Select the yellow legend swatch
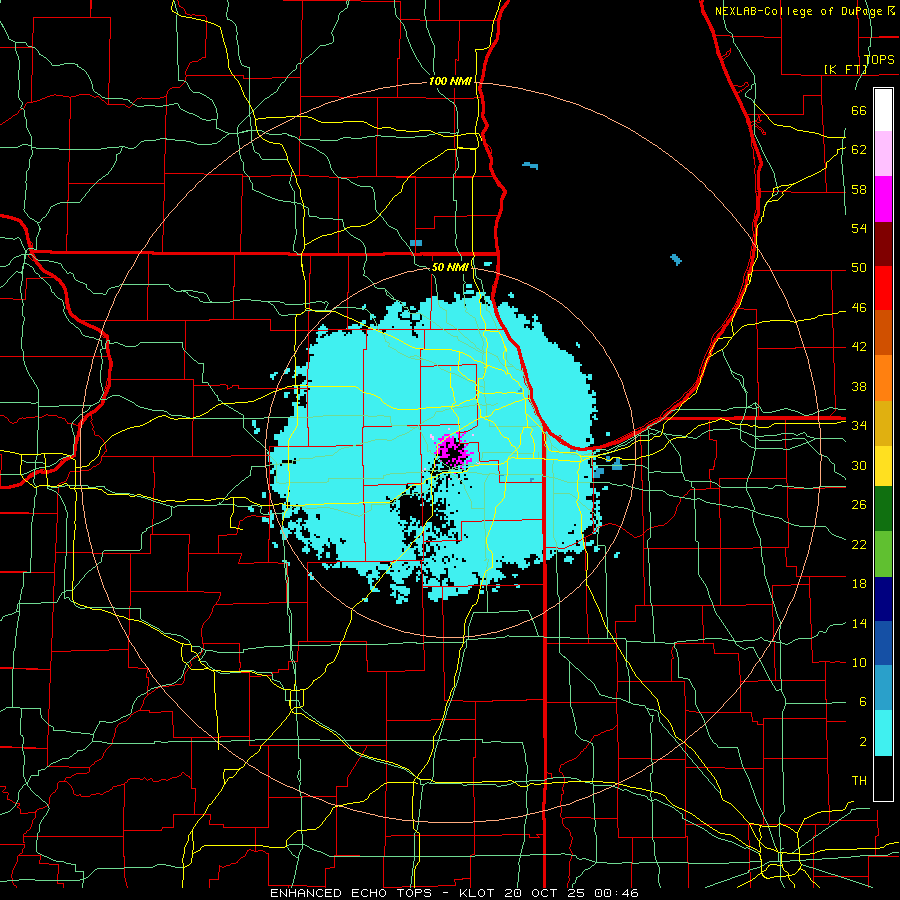This screenshot has width=900, height=900. pyautogui.click(x=883, y=465)
